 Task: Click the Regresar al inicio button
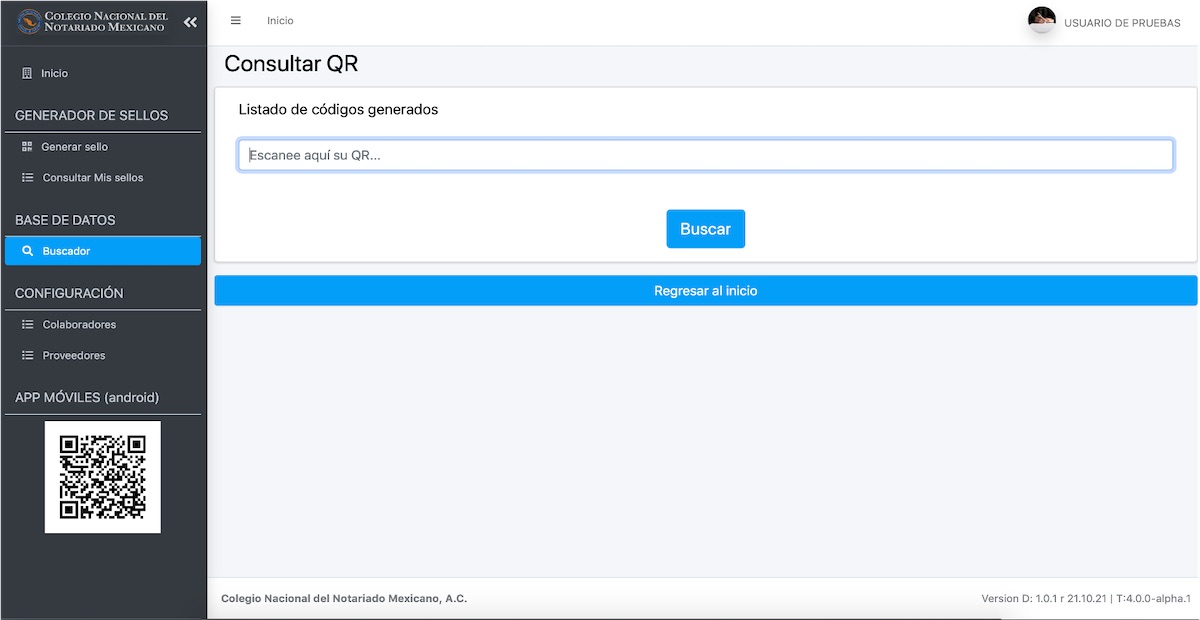click(706, 291)
